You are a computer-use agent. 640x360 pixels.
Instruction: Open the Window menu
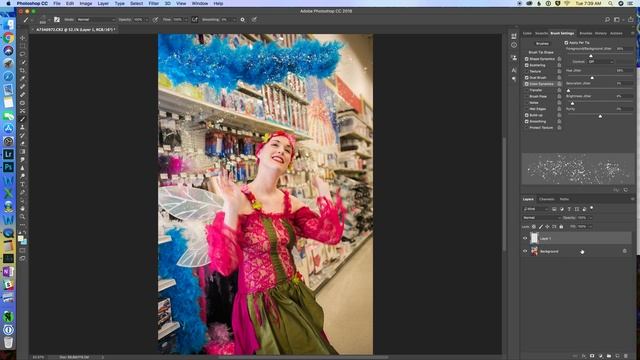point(200,3)
